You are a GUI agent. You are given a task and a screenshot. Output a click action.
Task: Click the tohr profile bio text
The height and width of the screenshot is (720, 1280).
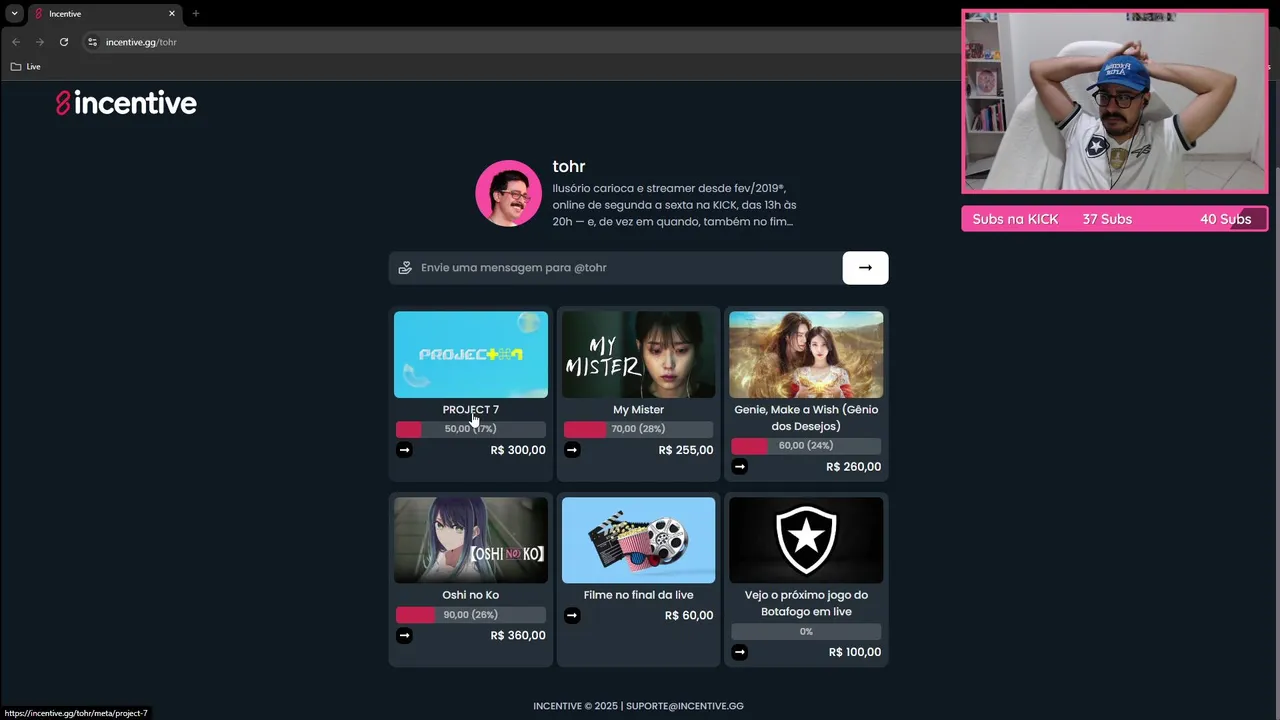coord(675,205)
